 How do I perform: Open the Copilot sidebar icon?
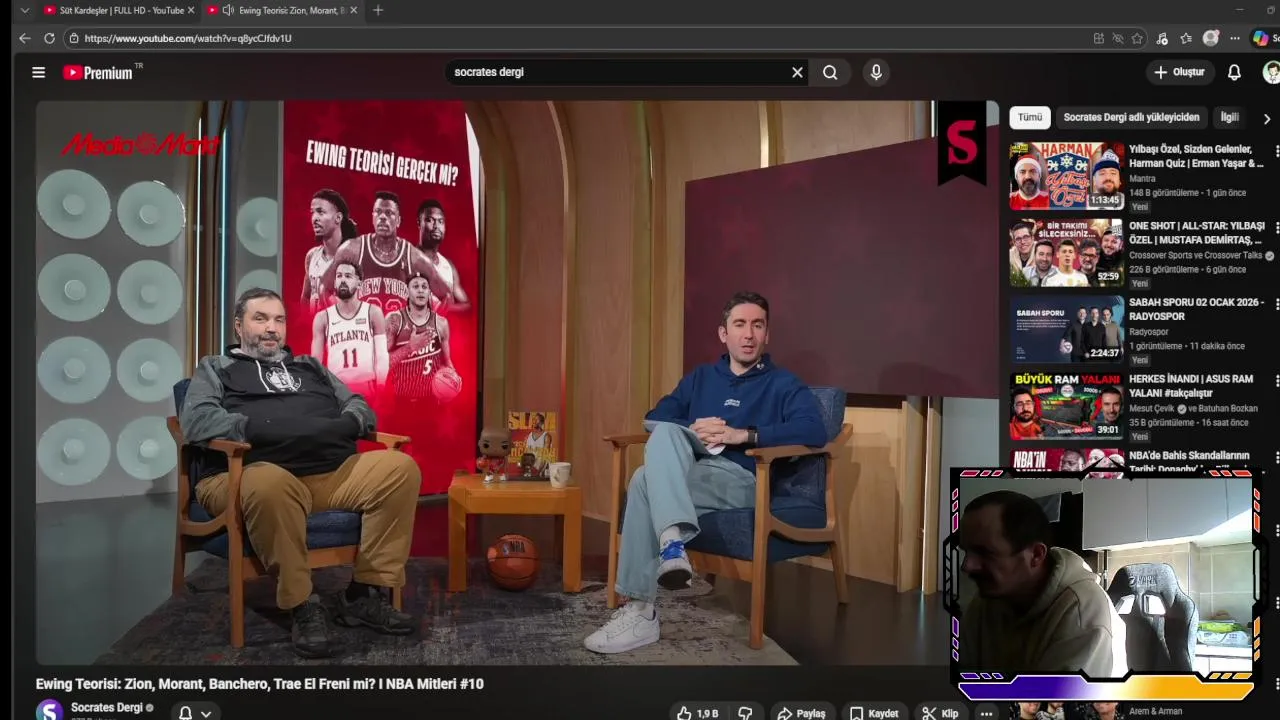(1261, 38)
